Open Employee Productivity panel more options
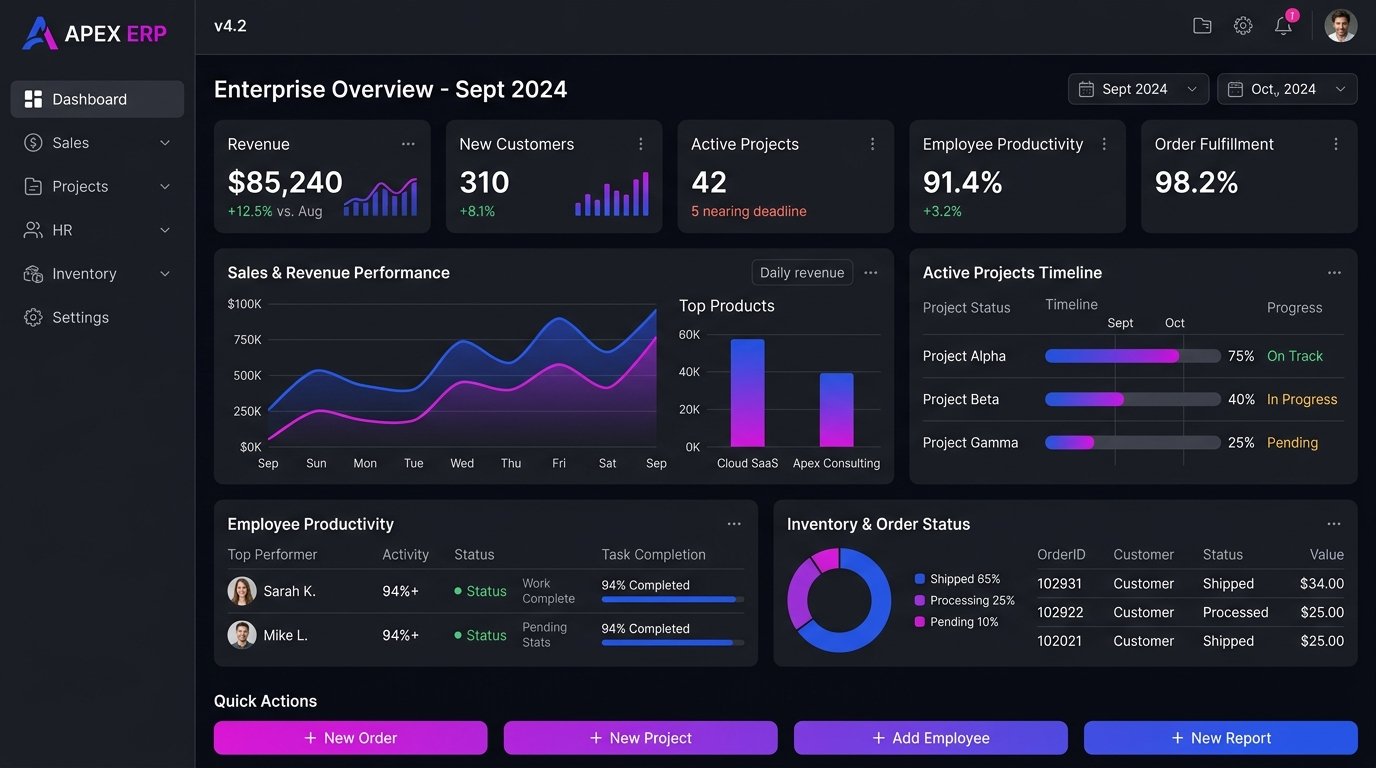Viewport: 1376px width, 768px height. (734, 524)
